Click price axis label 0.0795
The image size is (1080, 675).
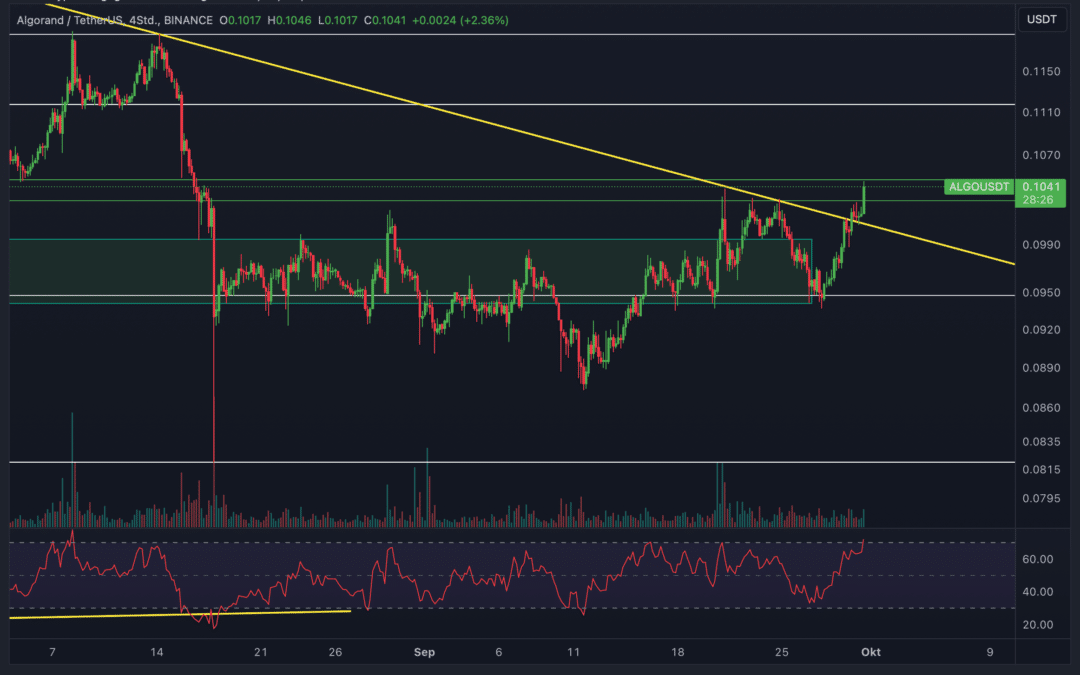tap(1041, 499)
